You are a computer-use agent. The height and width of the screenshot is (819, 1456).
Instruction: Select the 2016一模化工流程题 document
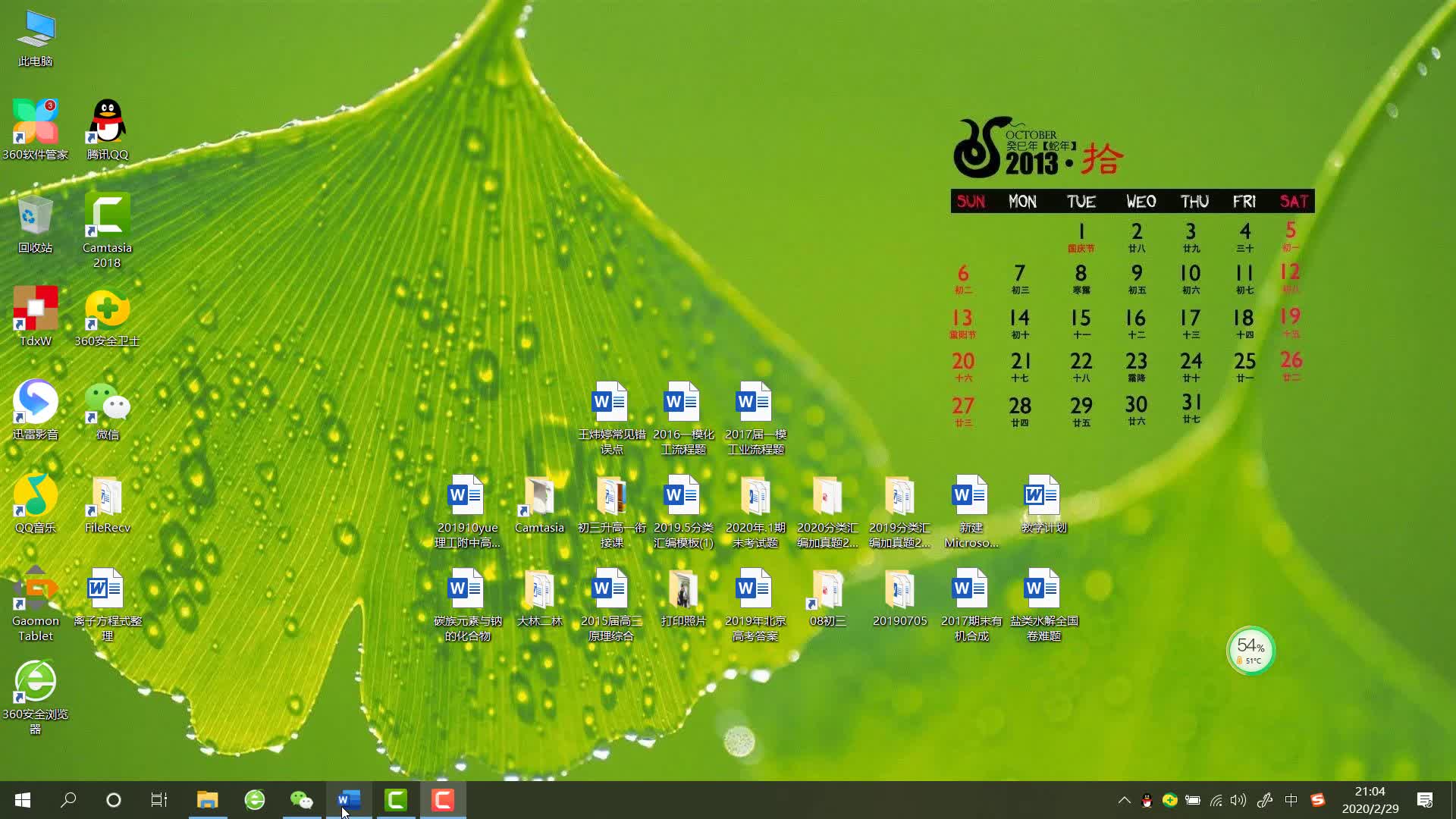(x=684, y=418)
